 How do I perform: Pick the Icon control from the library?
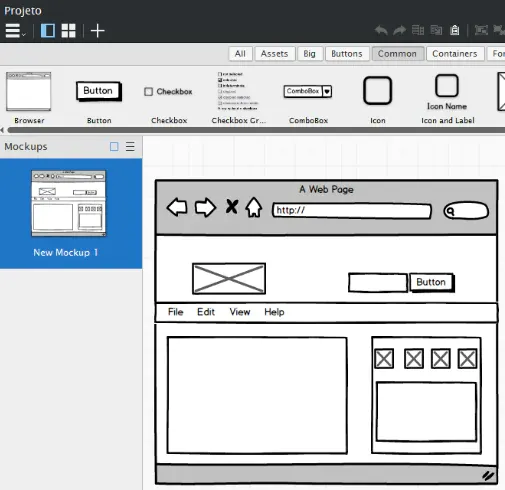[x=377, y=99]
